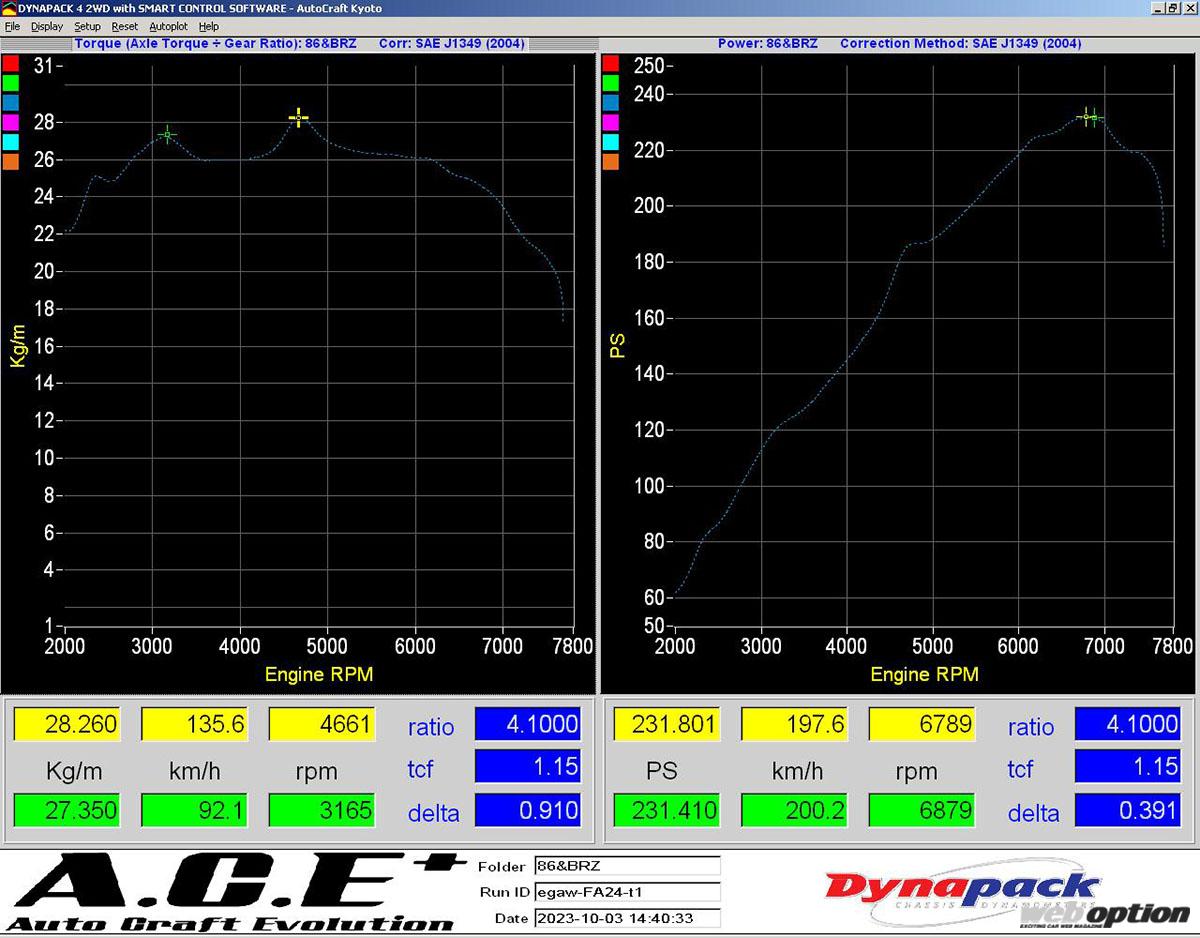Open the File menu
This screenshot has height=938, width=1200.
12,26
